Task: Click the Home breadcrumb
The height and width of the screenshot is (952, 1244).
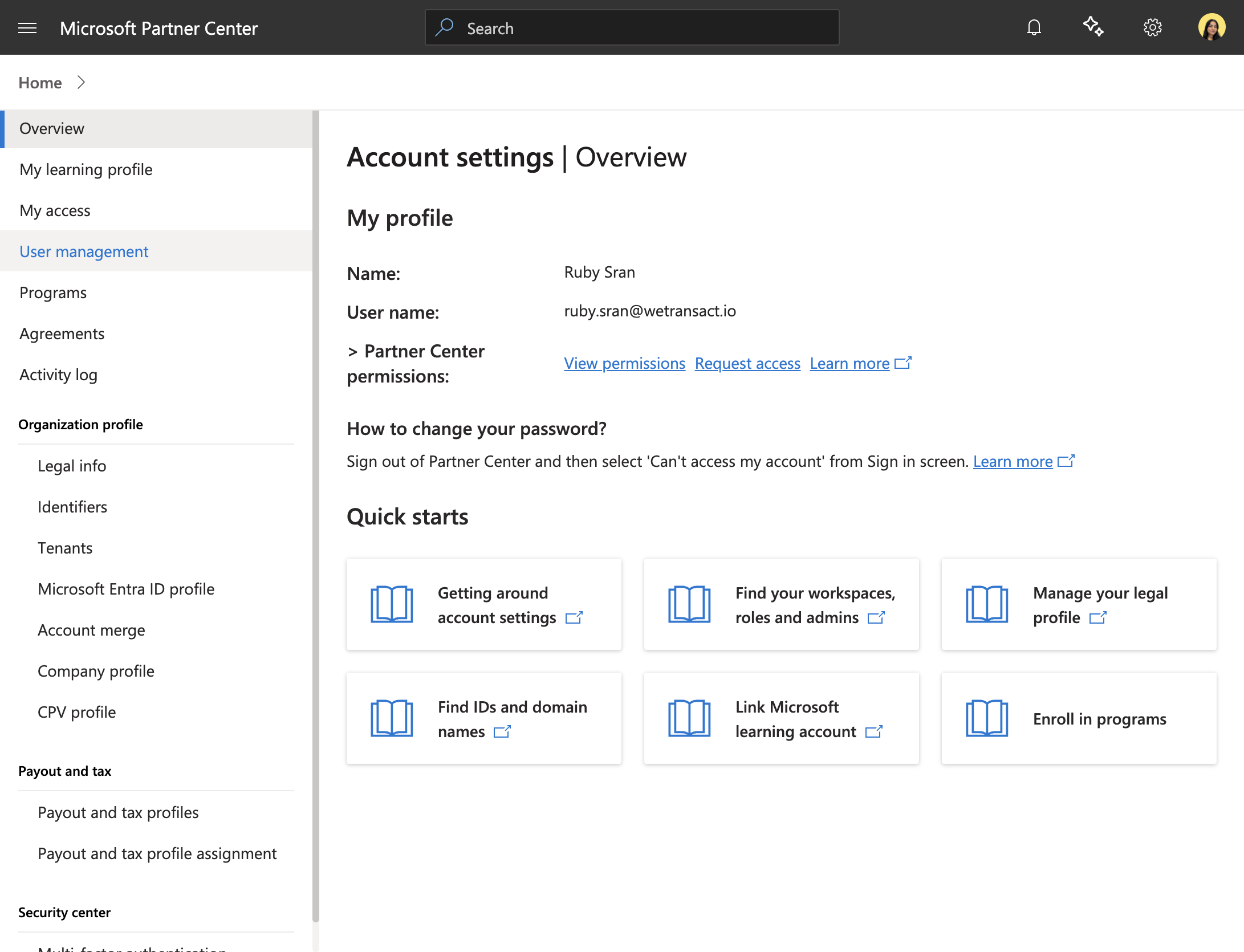Action: 40,83
